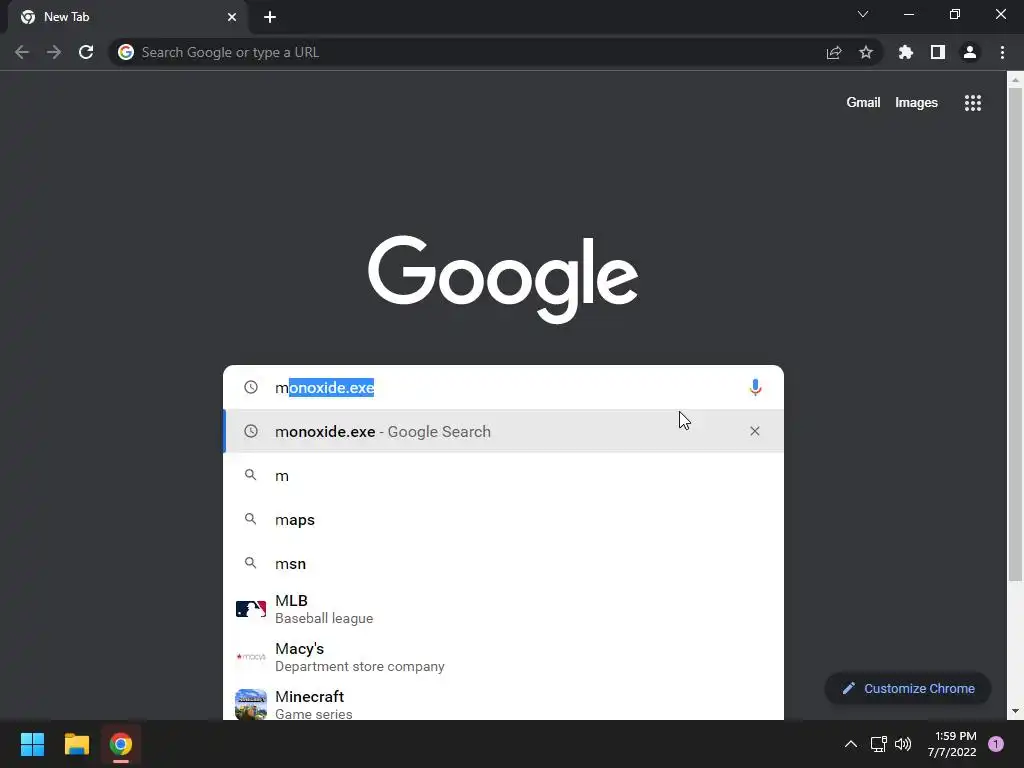Choose the 'msn' suggestion
The image size is (1024, 768).
[x=504, y=564]
